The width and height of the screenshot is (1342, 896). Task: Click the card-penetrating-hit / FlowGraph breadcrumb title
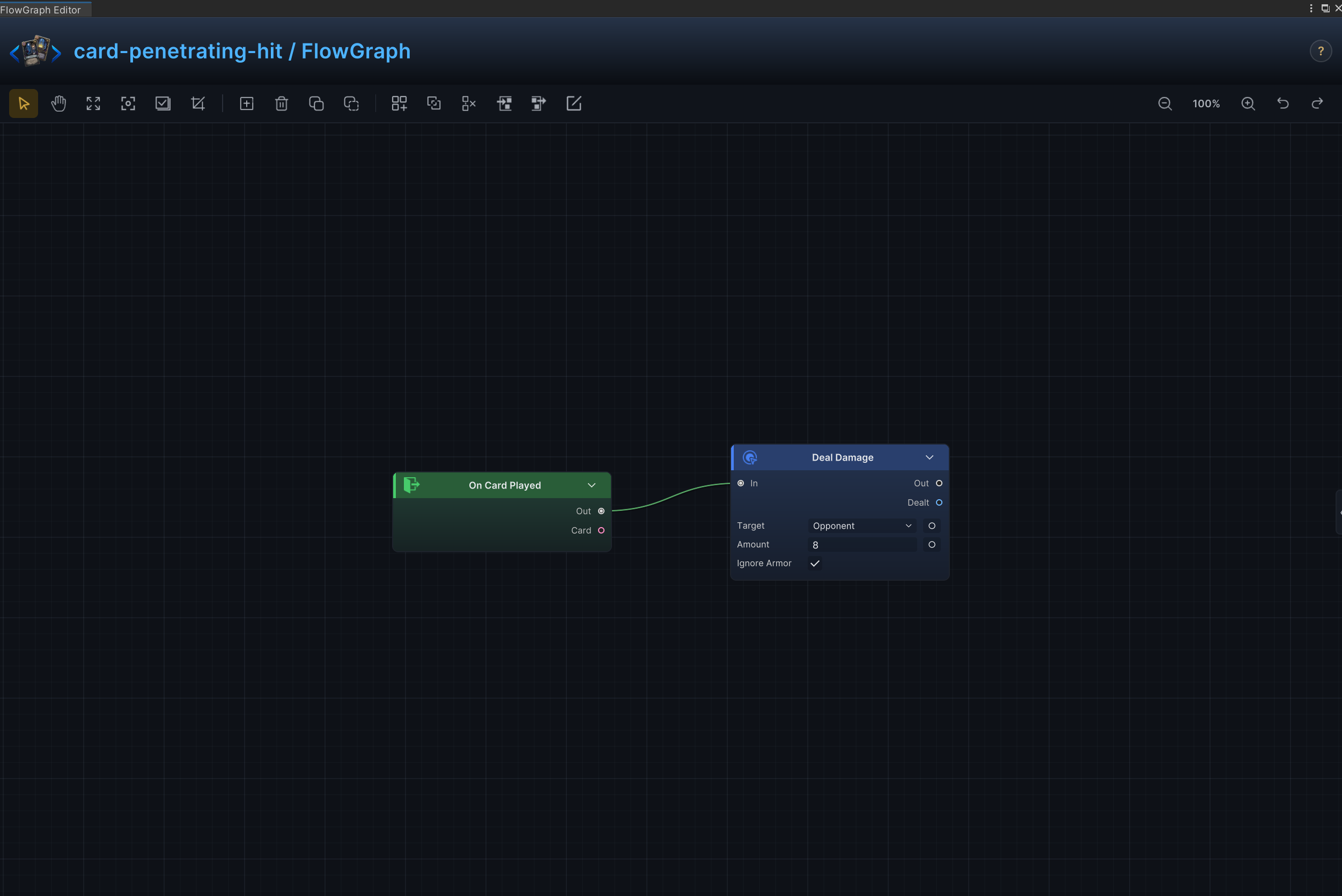242,51
